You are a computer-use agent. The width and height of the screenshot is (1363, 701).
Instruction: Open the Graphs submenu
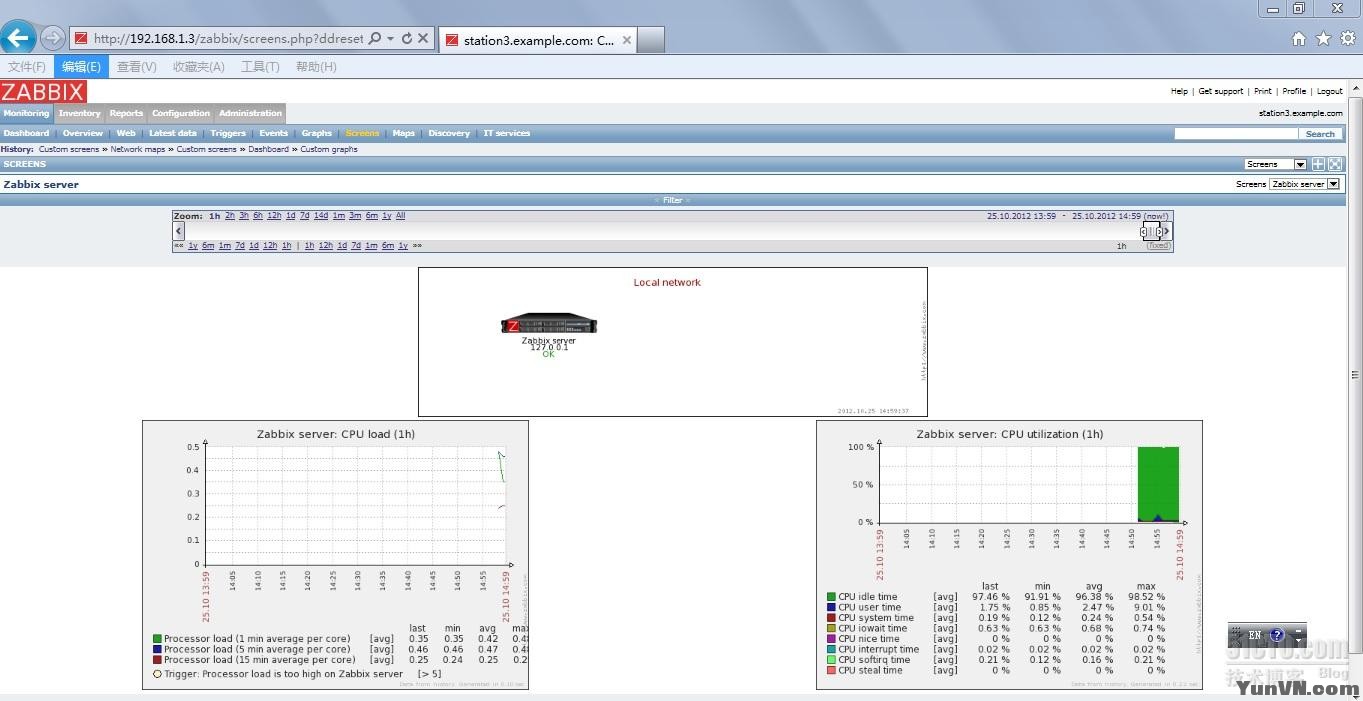pos(317,133)
